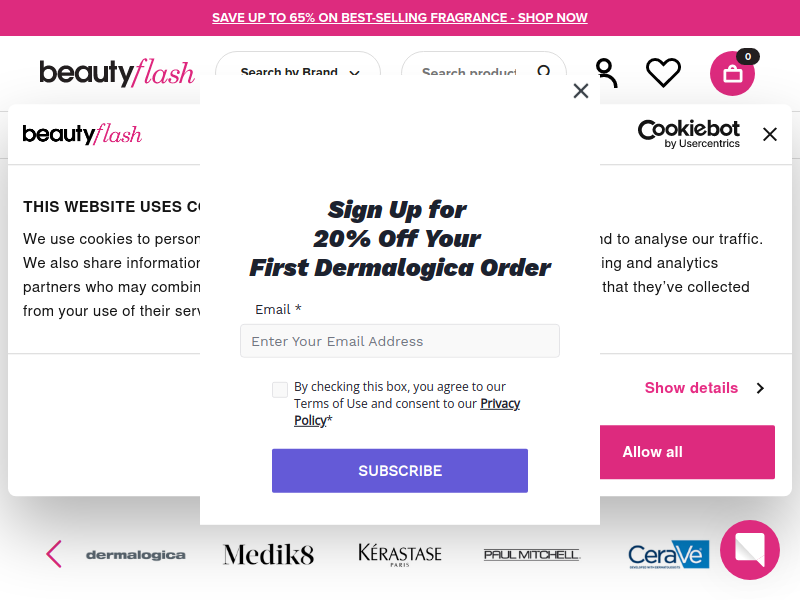
Task: Open the wishlist heart icon
Action: click(663, 72)
